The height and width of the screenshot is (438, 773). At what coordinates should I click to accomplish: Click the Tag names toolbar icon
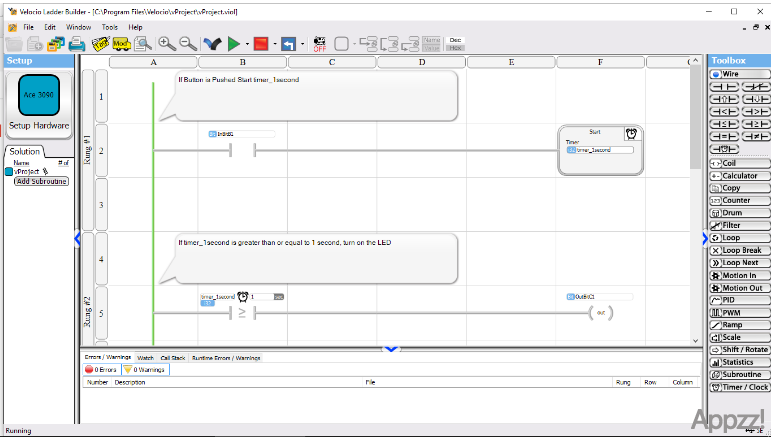click(x=101, y=44)
